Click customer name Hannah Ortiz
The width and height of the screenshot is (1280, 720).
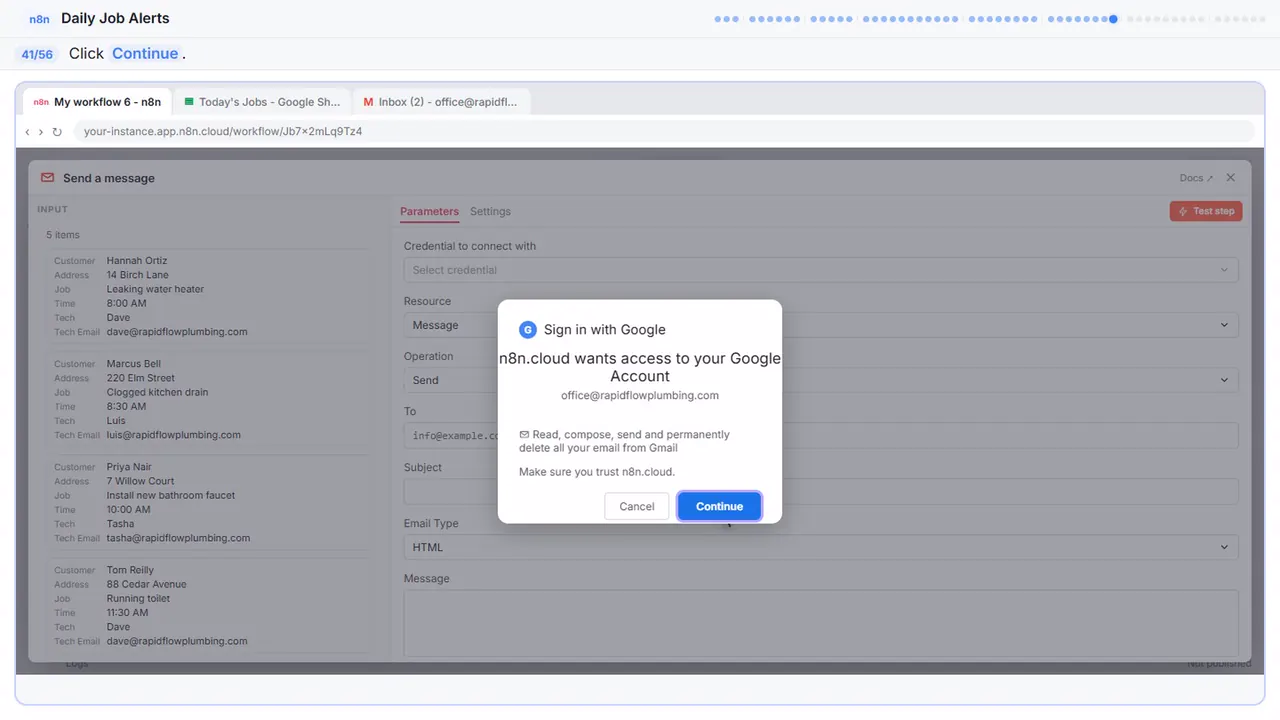(x=137, y=261)
